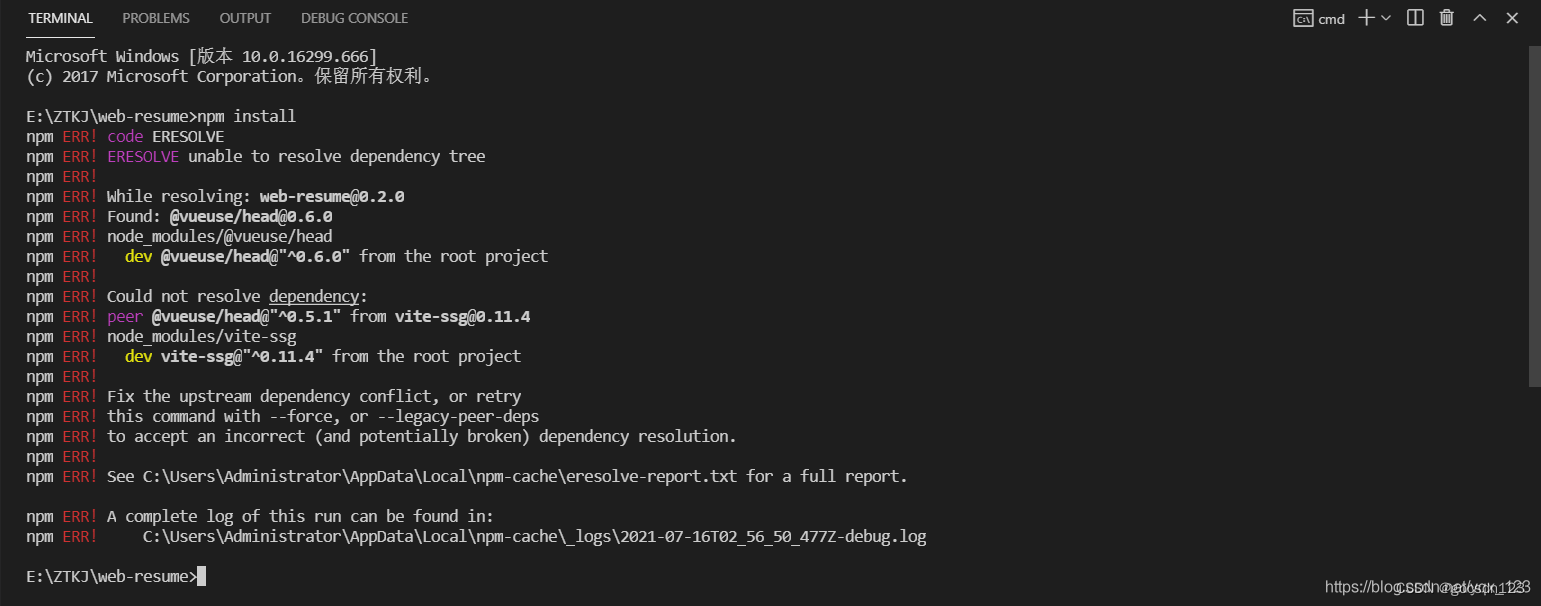Open a new terminal with the plus icon
1541x606 pixels.
[x=1365, y=17]
